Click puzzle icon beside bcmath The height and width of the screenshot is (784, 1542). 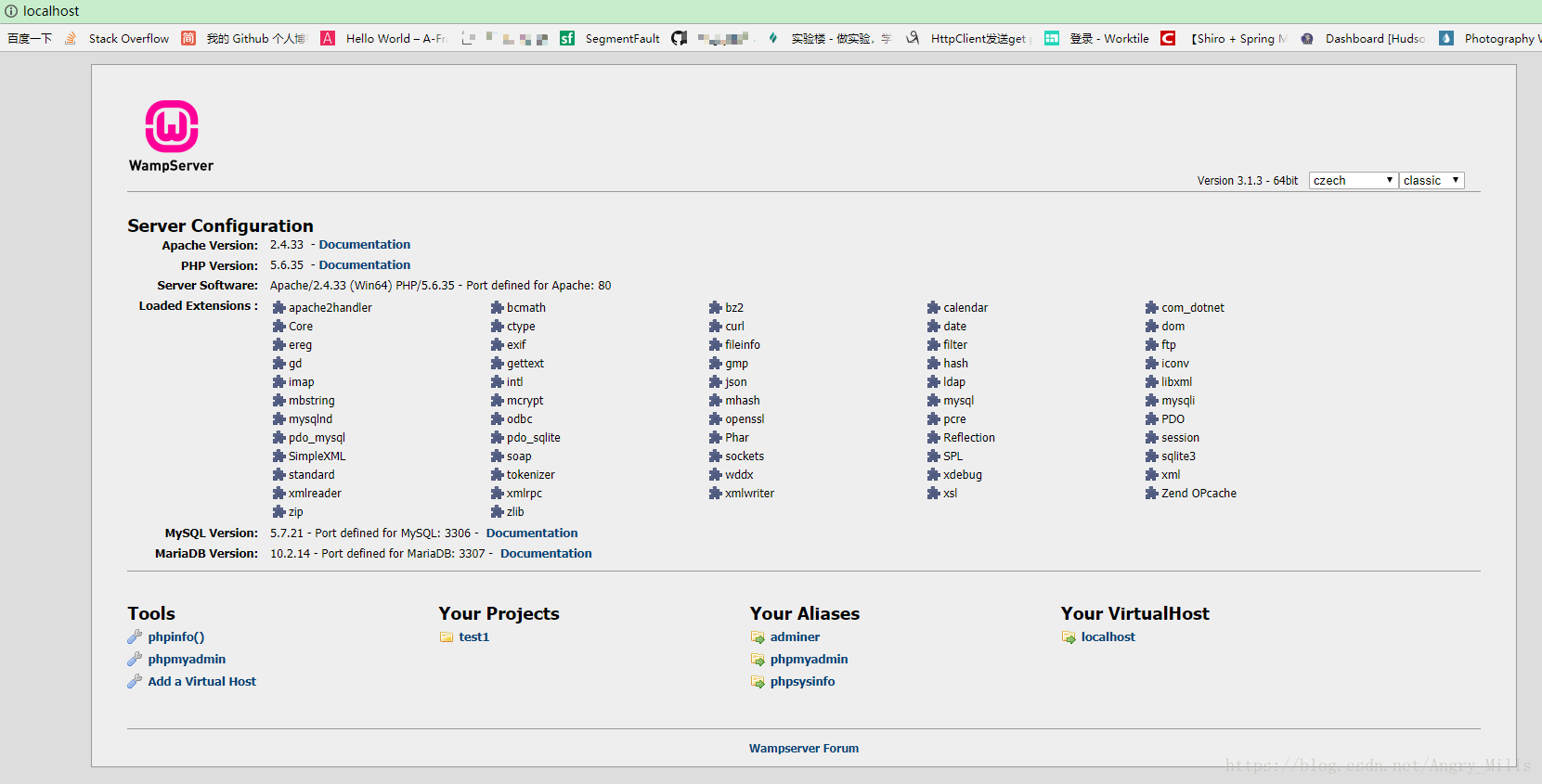coord(497,308)
